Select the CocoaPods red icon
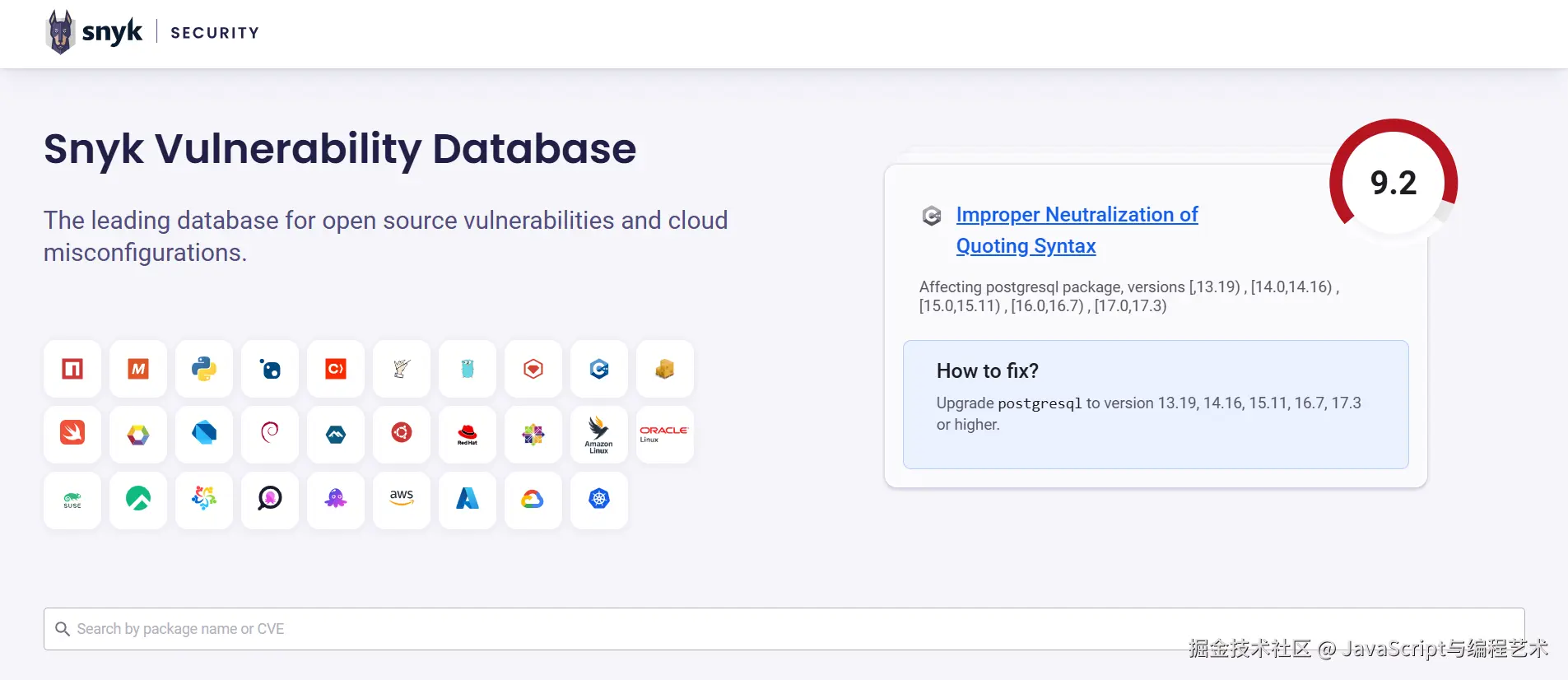The image size is (1568, 680). click(336, 369)
